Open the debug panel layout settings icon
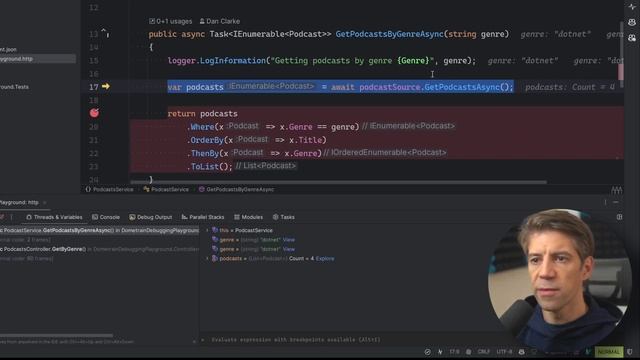Viewport: 640px width, 360px height. pos(619,217)
